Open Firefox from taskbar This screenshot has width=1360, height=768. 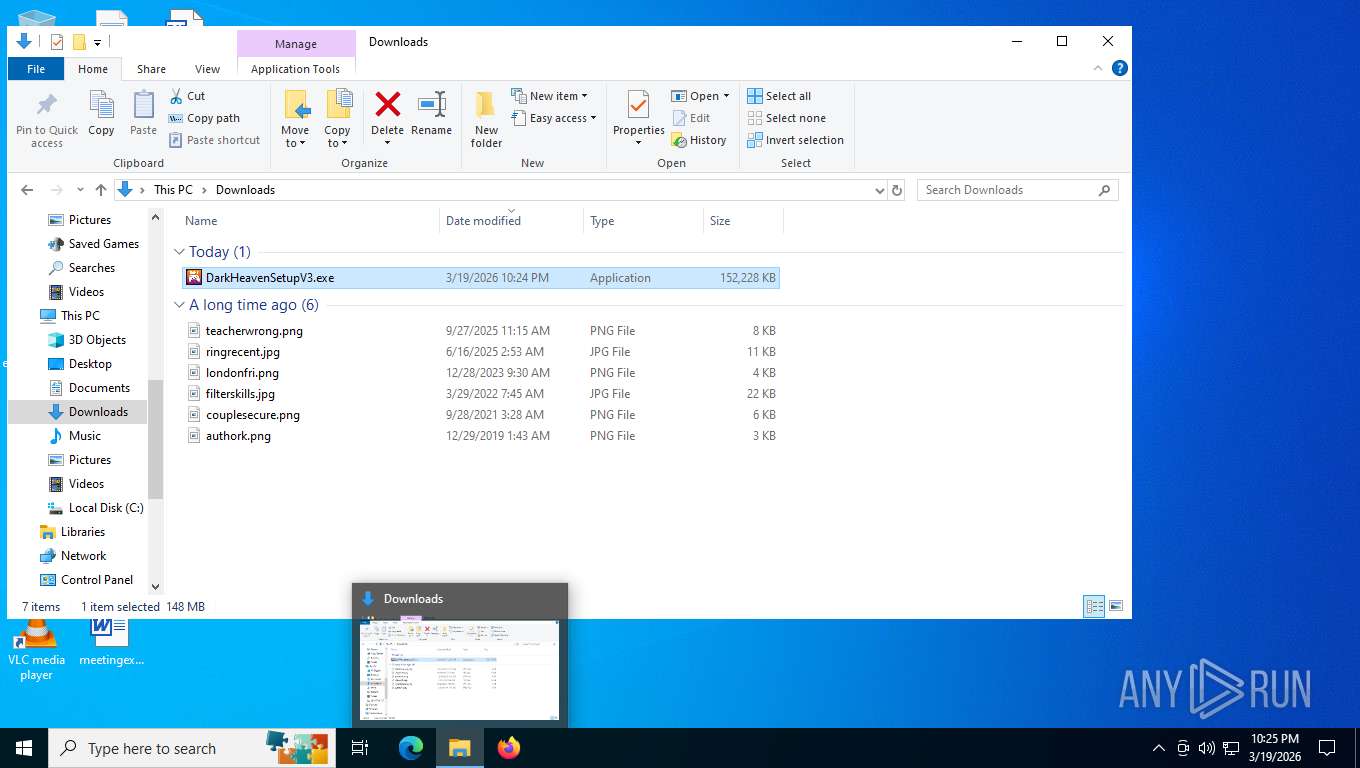[x=509, y=748]
